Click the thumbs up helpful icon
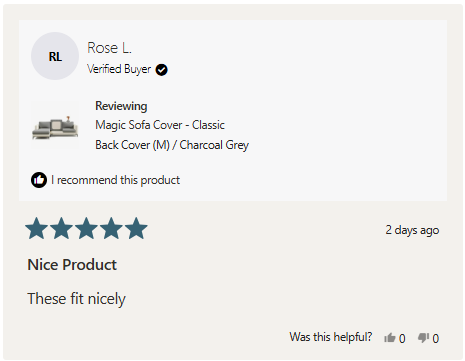This screenshot has width=465, height=361. tap(389, 338)
